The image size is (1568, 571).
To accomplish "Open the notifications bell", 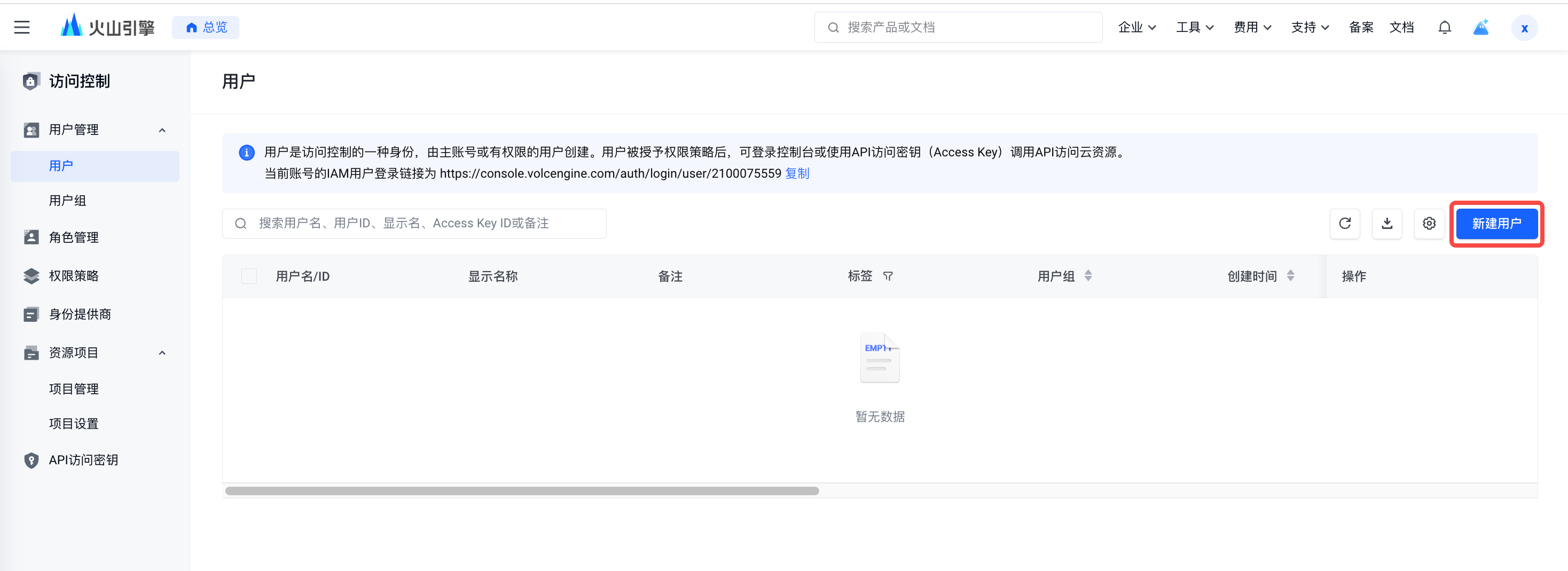I will pos(1445,27).
